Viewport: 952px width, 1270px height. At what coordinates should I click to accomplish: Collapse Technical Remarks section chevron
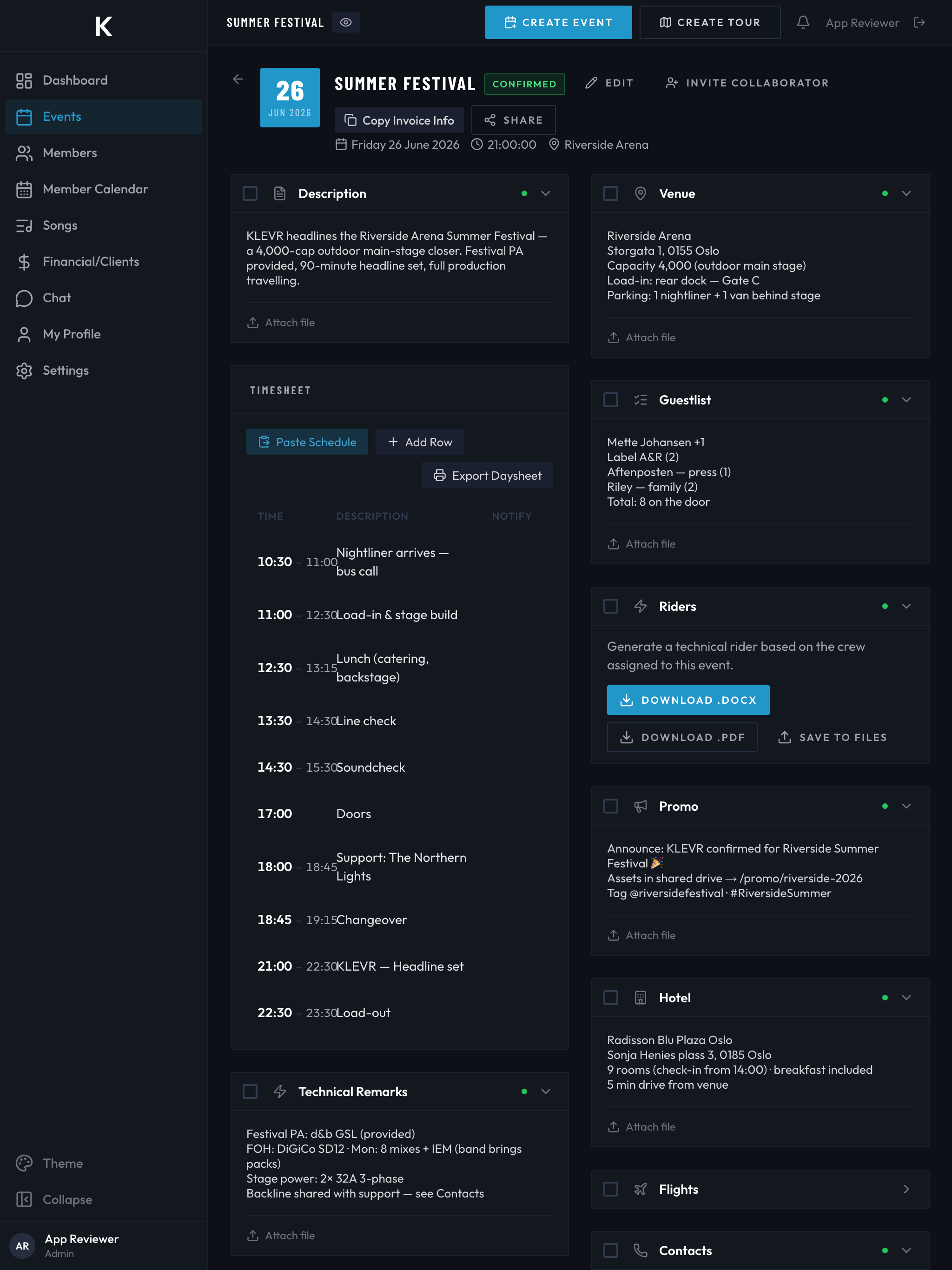tap(545, 1091)
